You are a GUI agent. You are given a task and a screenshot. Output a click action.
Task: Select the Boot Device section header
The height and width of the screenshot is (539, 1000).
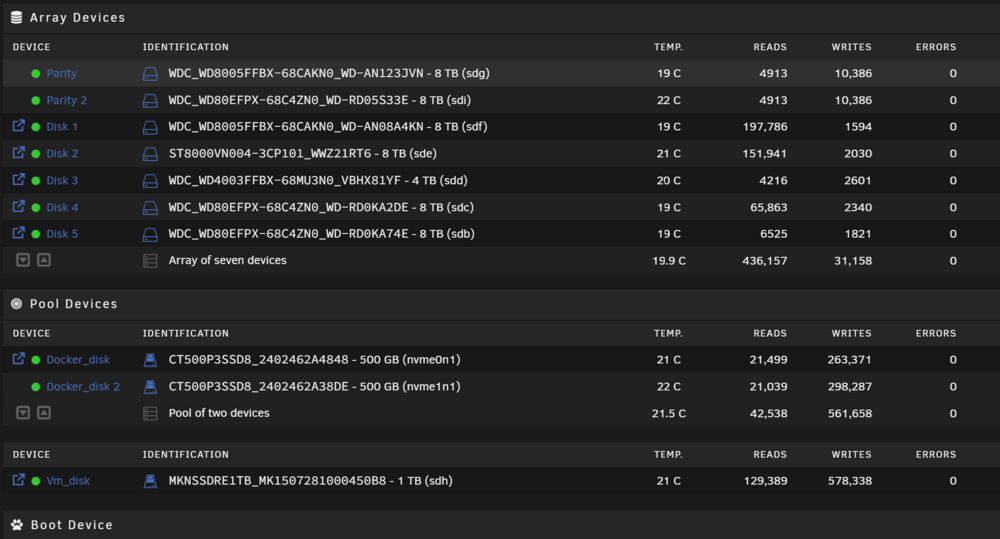(x=71, y=525)
